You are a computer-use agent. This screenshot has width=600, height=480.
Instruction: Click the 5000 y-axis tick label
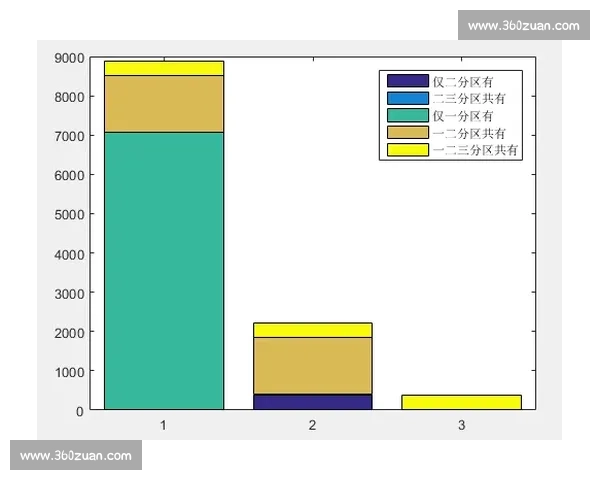69,214
